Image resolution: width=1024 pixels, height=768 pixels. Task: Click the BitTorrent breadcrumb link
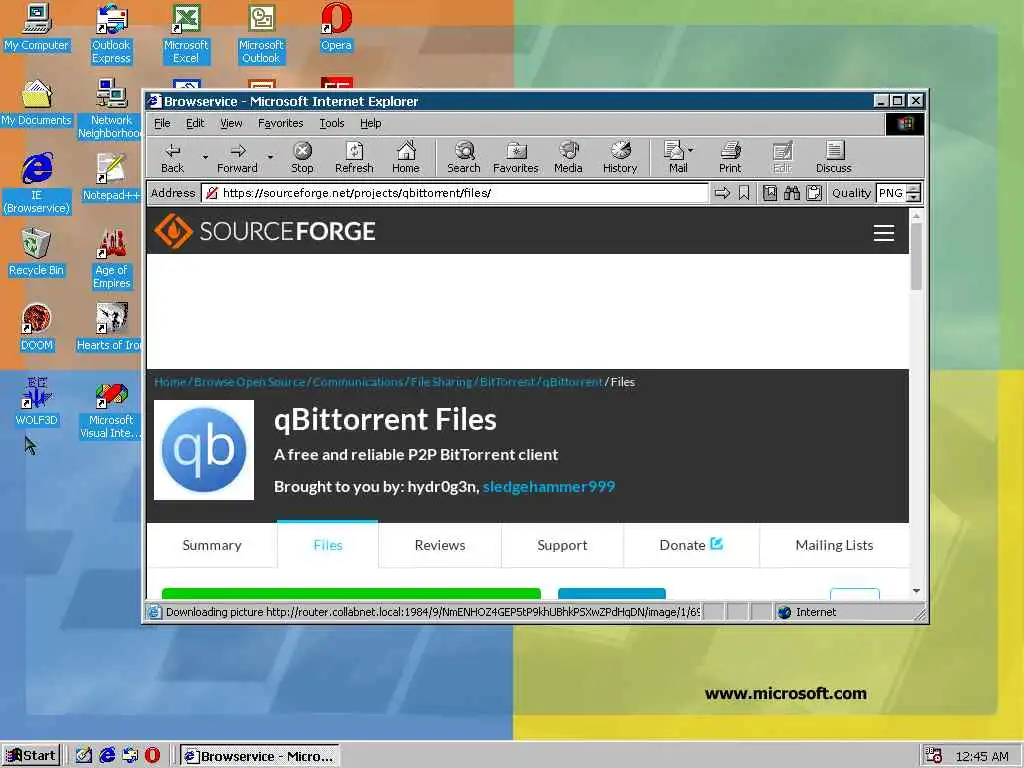coord(507,382)
